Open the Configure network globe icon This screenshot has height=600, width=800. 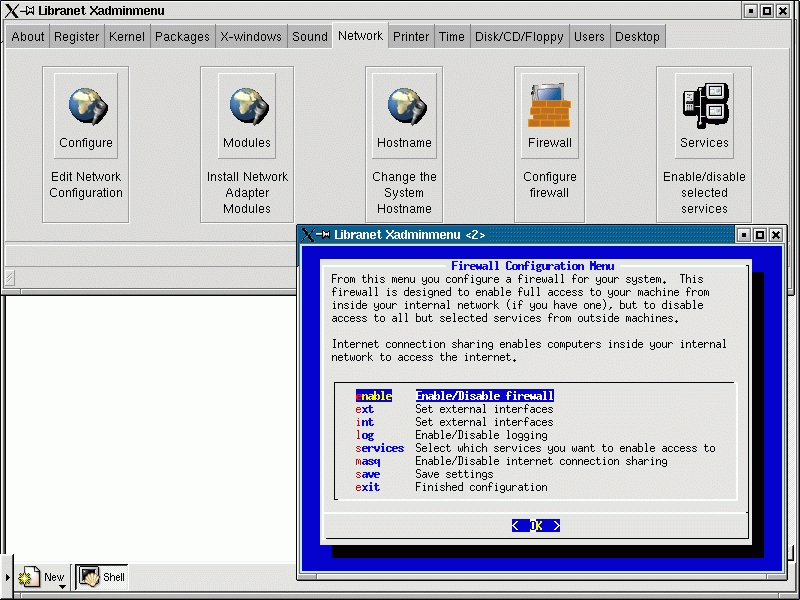[x=86, y=106]
